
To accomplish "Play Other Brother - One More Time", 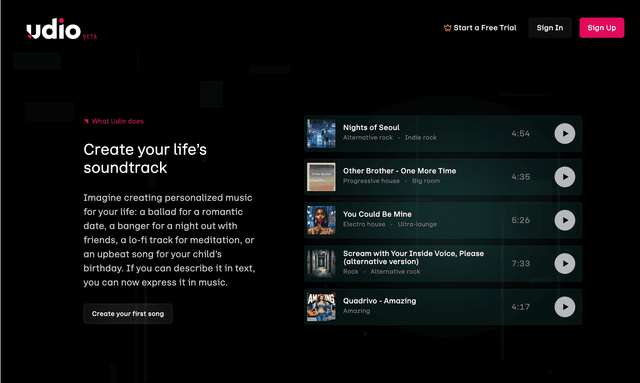I will point(564,177).
